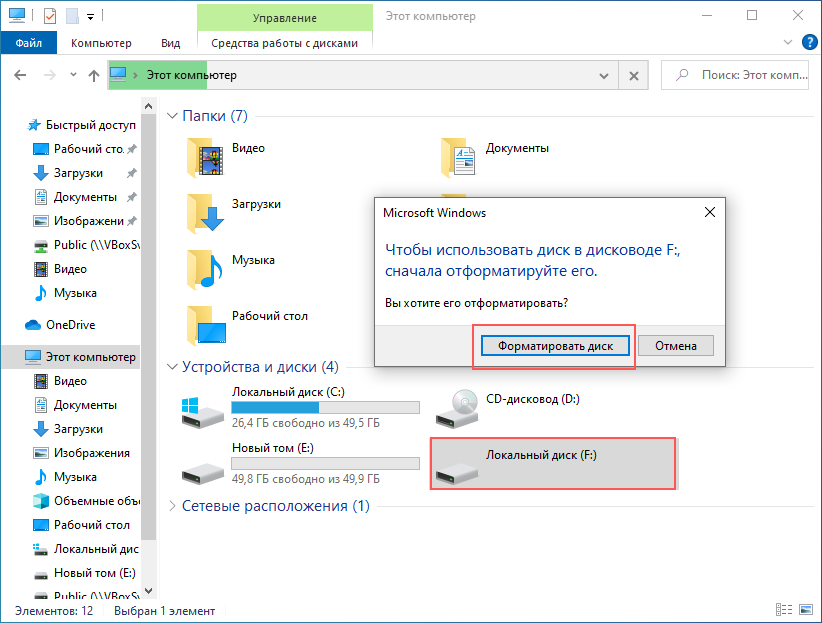
Task: Collapse the Папки (7) group
Action: [x=172, y=117]
